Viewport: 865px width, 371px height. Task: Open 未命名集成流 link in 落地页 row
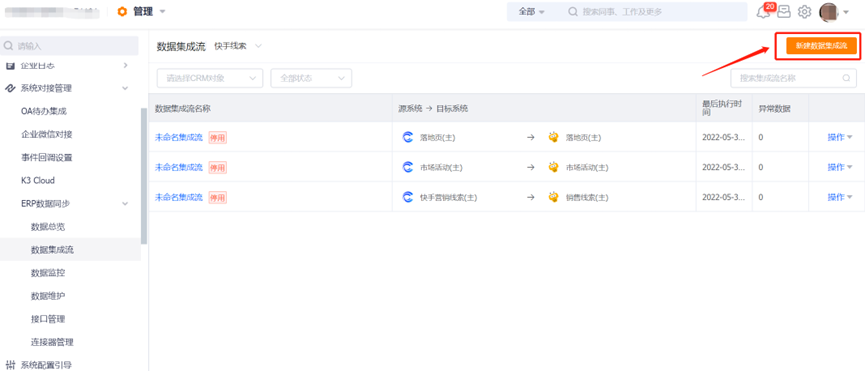(x=179, y=137)
